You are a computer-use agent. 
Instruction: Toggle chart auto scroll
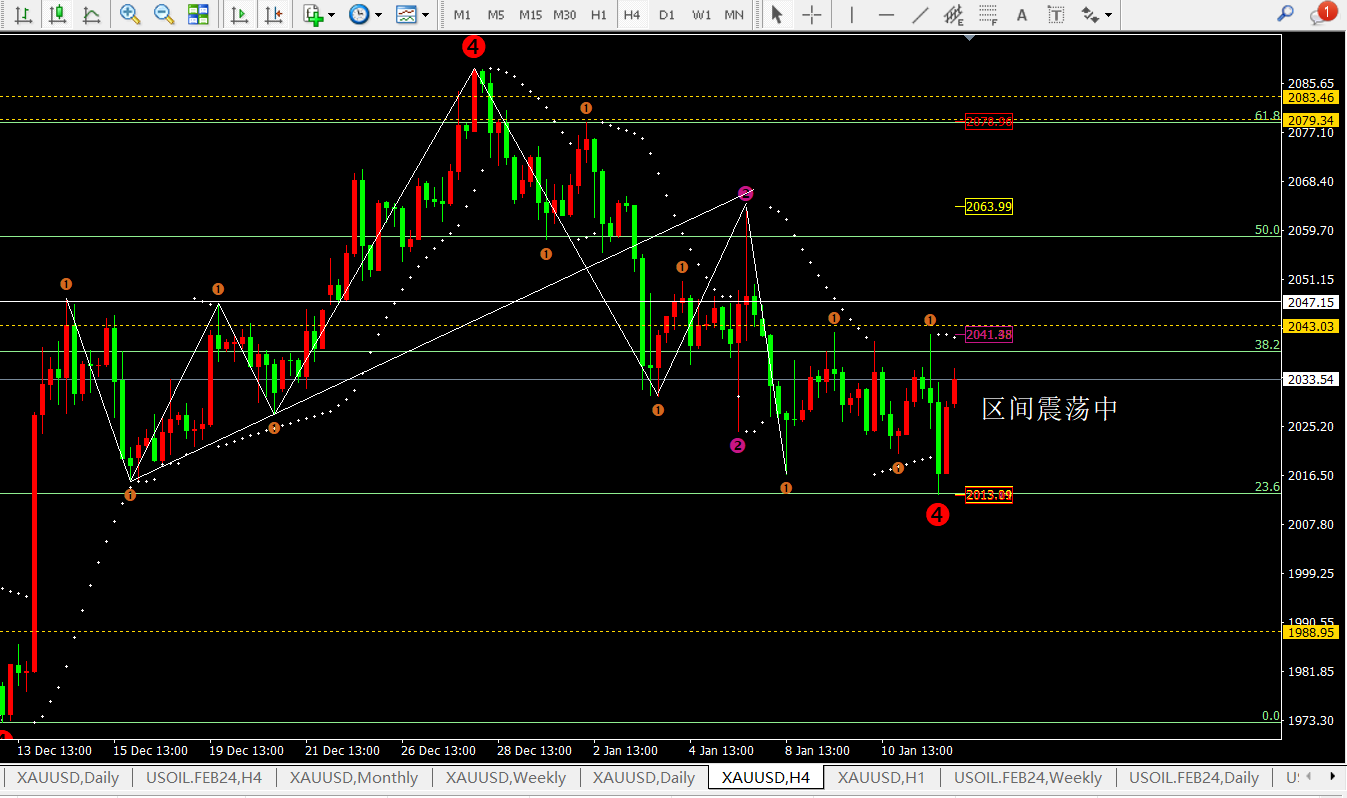[x=239, y=14]
